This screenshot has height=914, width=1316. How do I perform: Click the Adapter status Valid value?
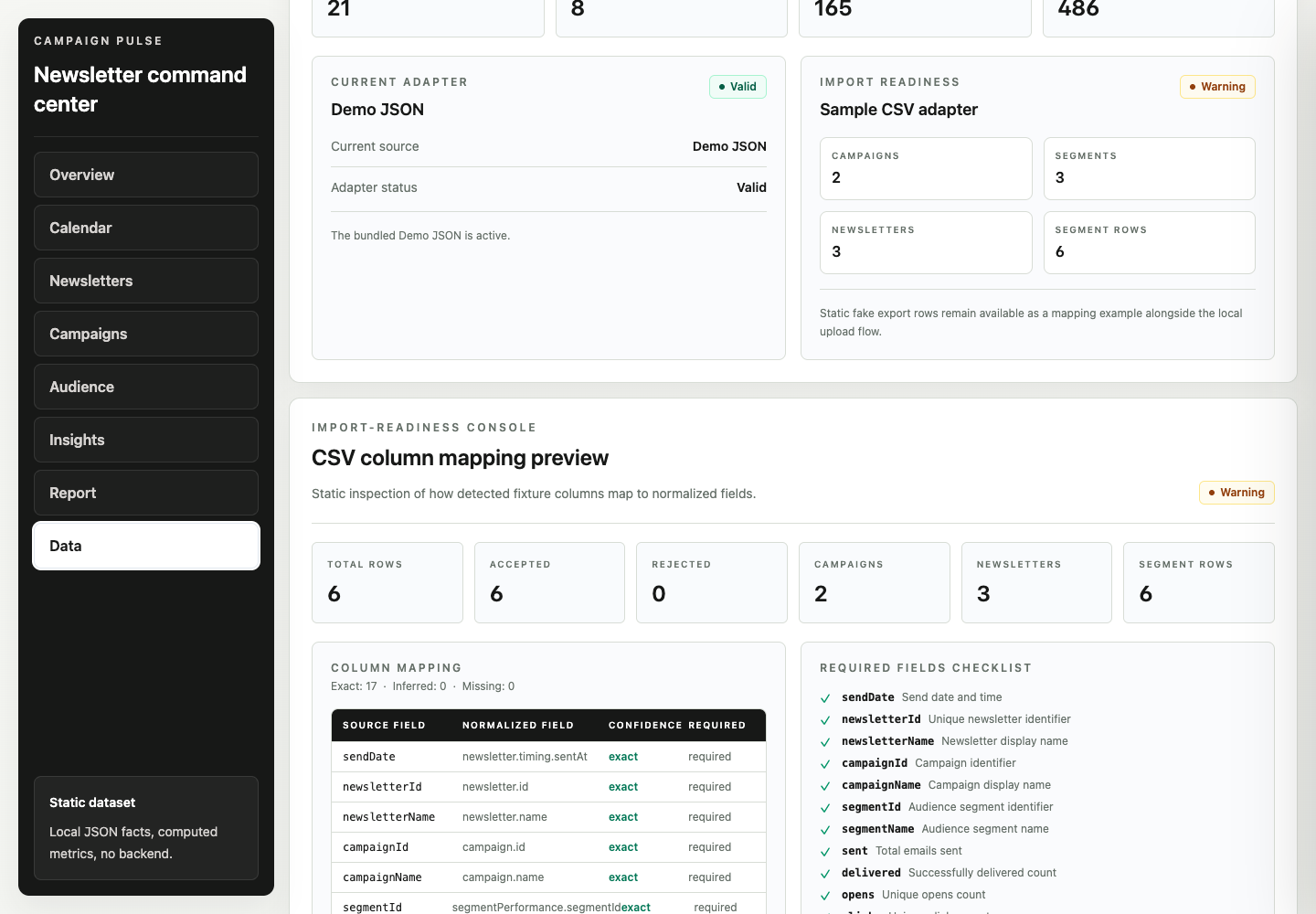click(x=751, y=187)
